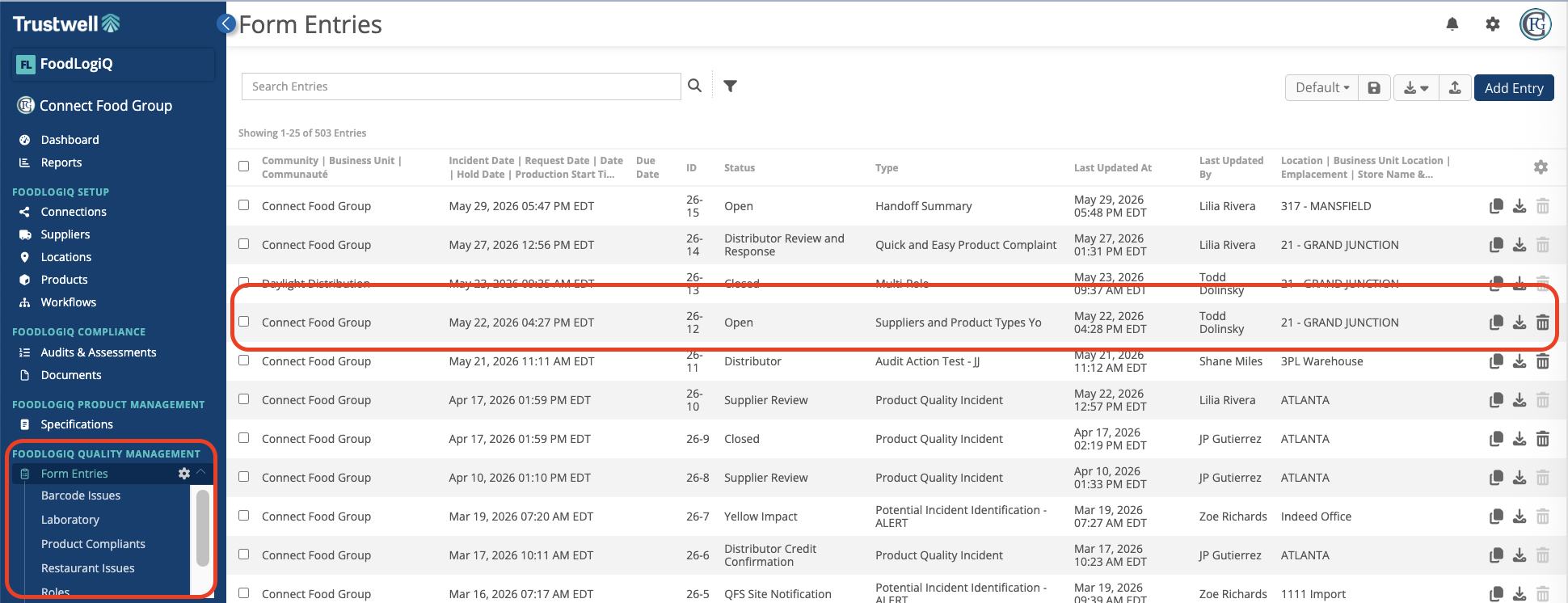Open Specifications in sidebar
The height and width of the screenshot is (603, 1568).
(77, 424)
